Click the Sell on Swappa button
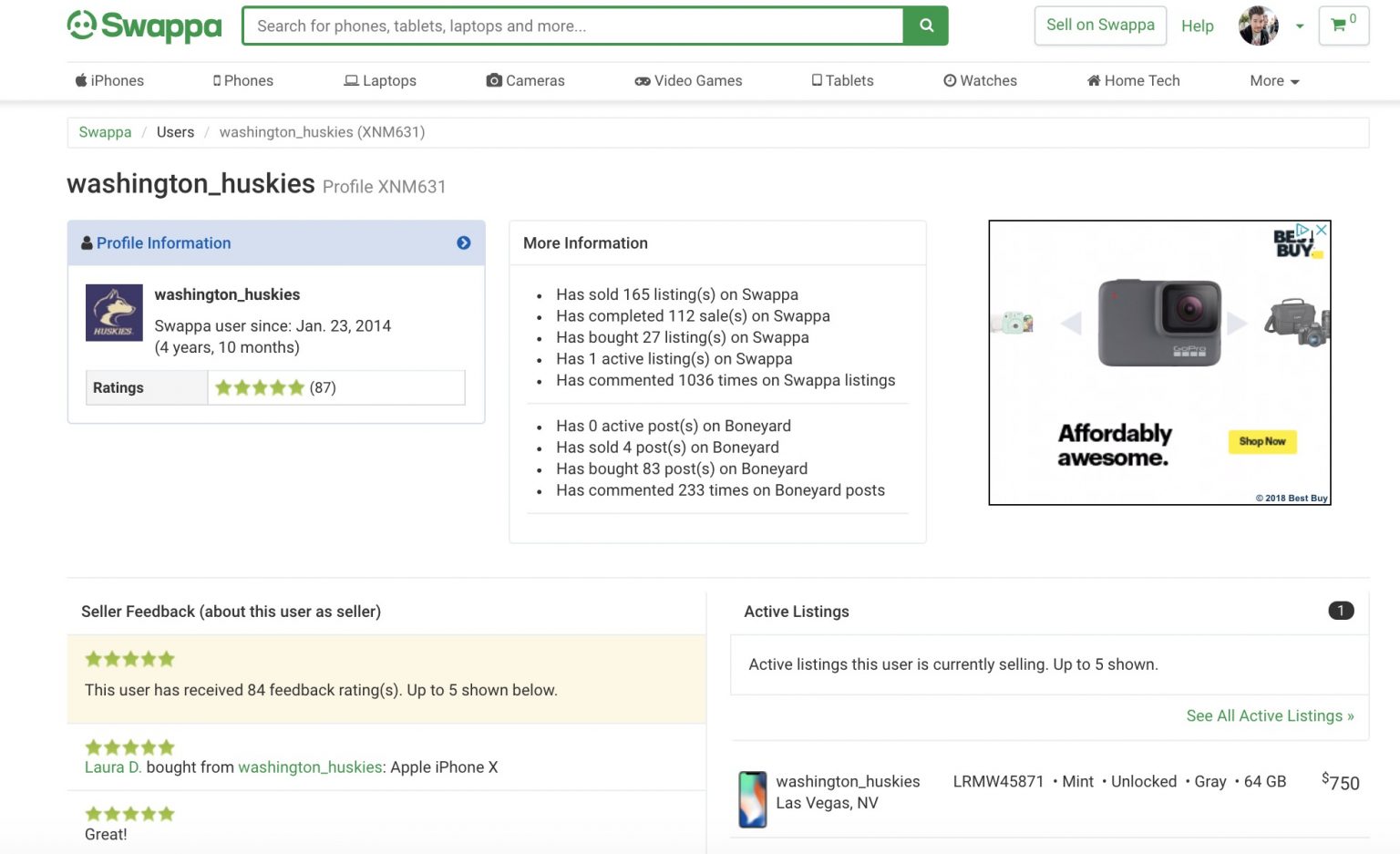 [x=1099, y=25]
